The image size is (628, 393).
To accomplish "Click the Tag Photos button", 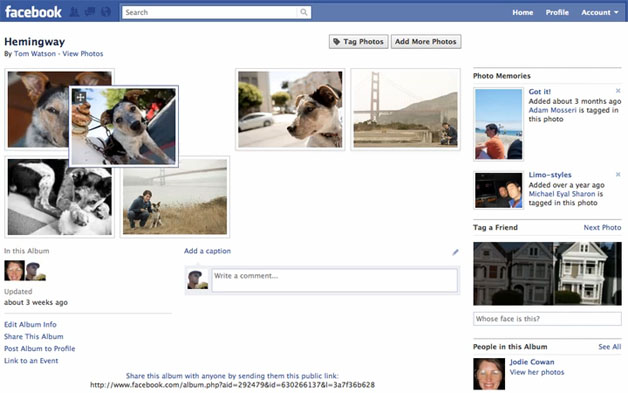I will pyautogui.click(x=358, y=42).
